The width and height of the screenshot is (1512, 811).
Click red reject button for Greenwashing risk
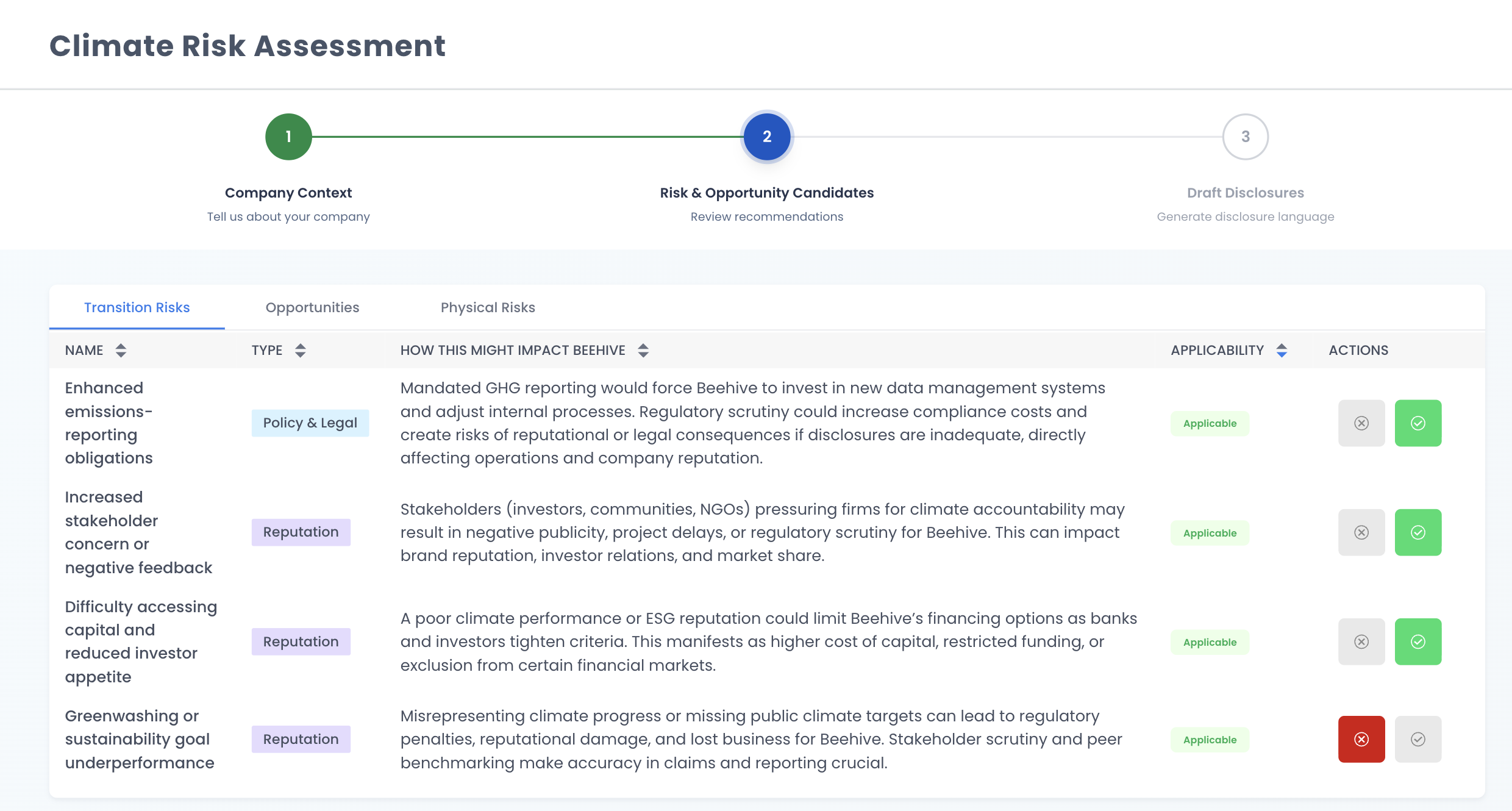click(1361, 739)
